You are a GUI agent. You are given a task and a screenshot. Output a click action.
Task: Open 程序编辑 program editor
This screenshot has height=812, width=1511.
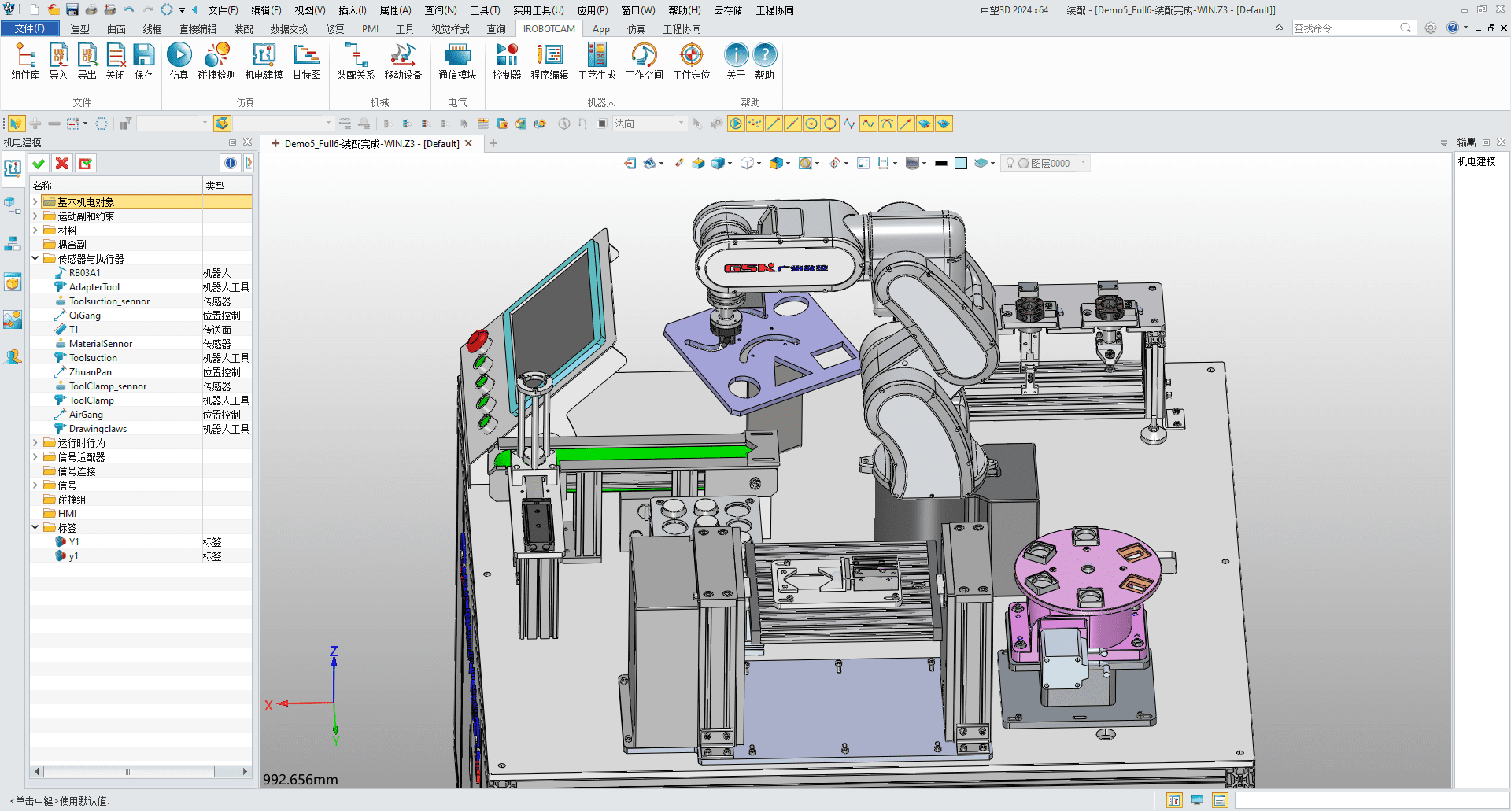[549, 55]
